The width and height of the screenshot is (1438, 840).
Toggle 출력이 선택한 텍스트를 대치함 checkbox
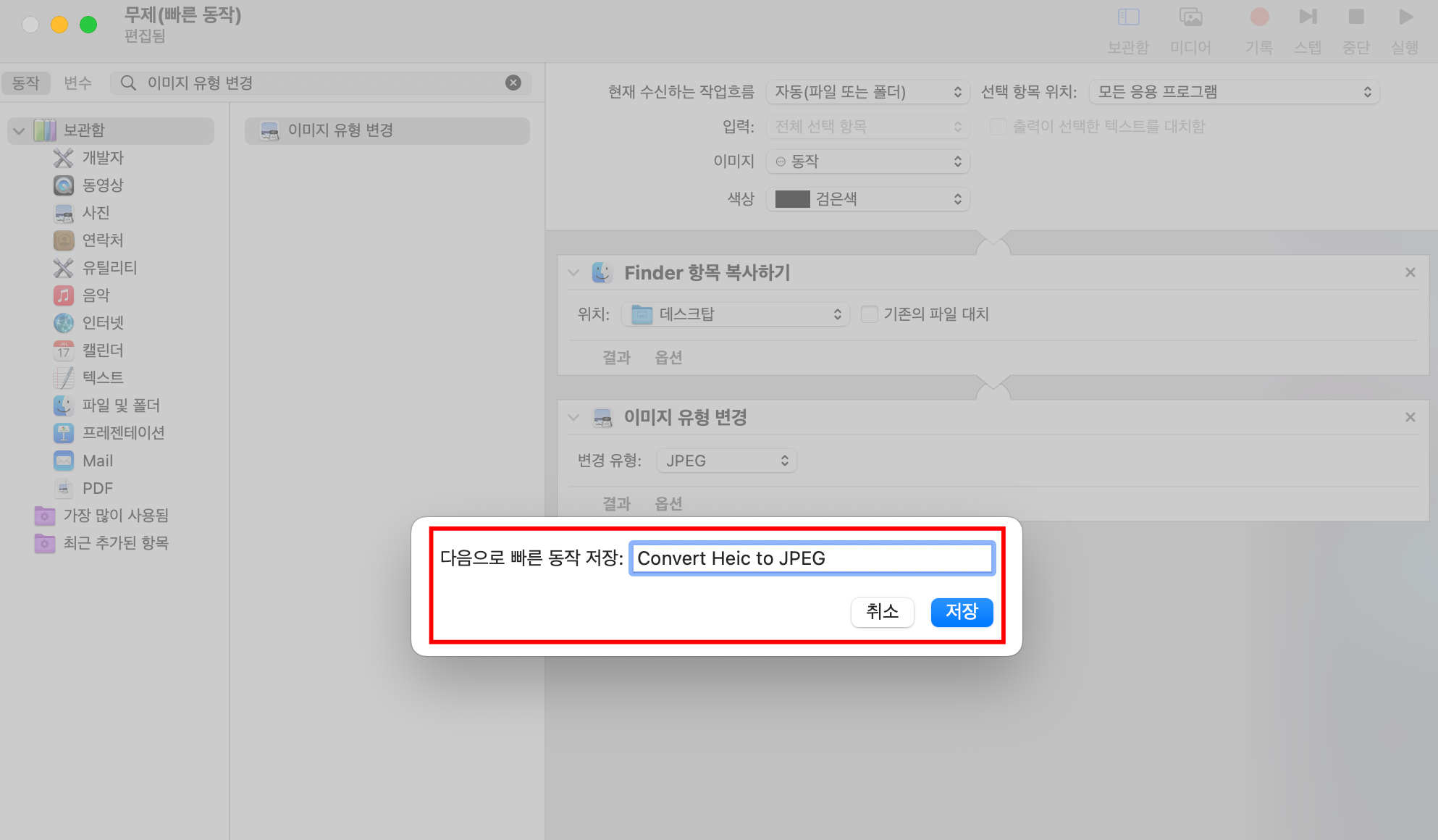[x=998, y=127]
